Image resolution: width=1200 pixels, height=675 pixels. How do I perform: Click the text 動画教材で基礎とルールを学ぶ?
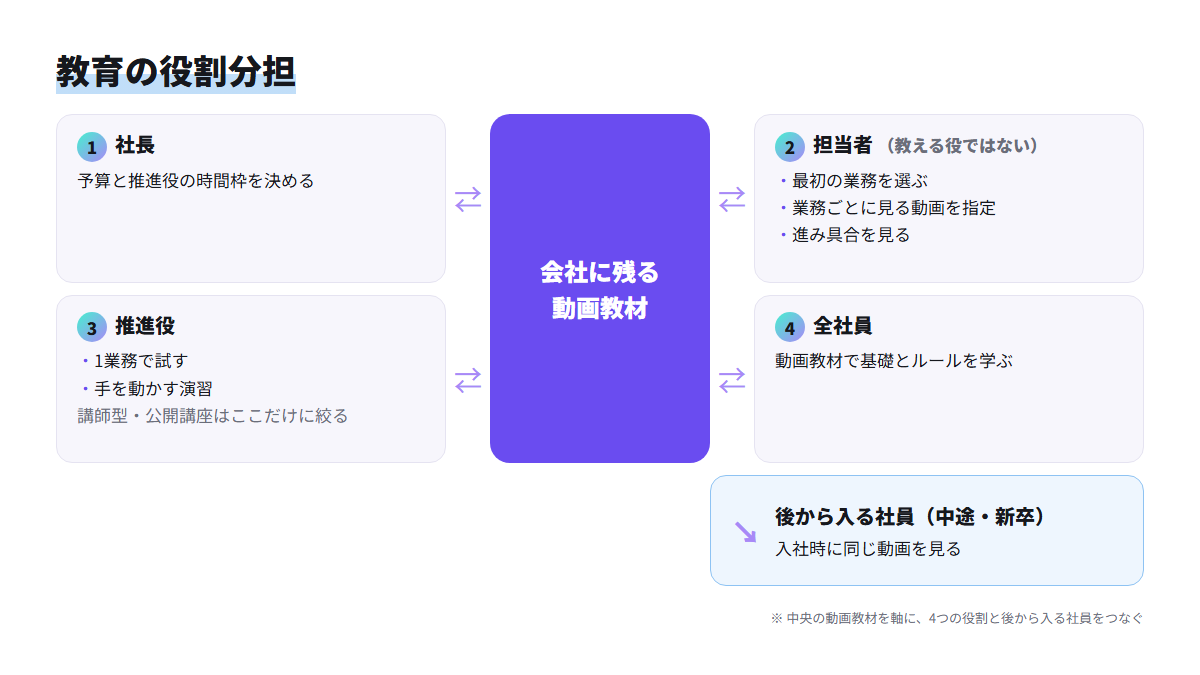coord(894,361)
